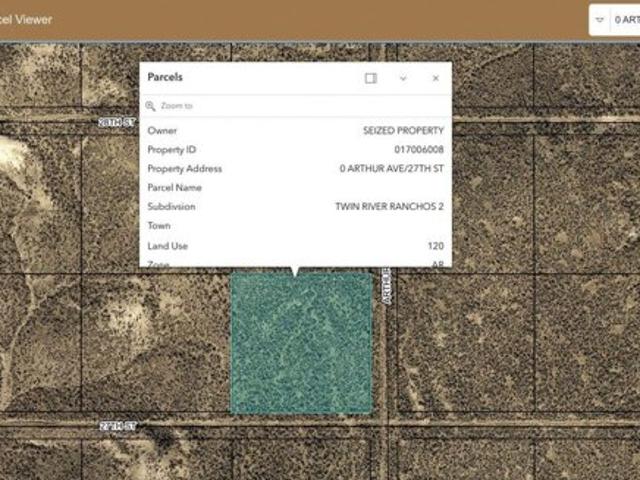Click the parcel south of 27th St
This screenshot has height=480, width=640.
click(x=300, y=458)
